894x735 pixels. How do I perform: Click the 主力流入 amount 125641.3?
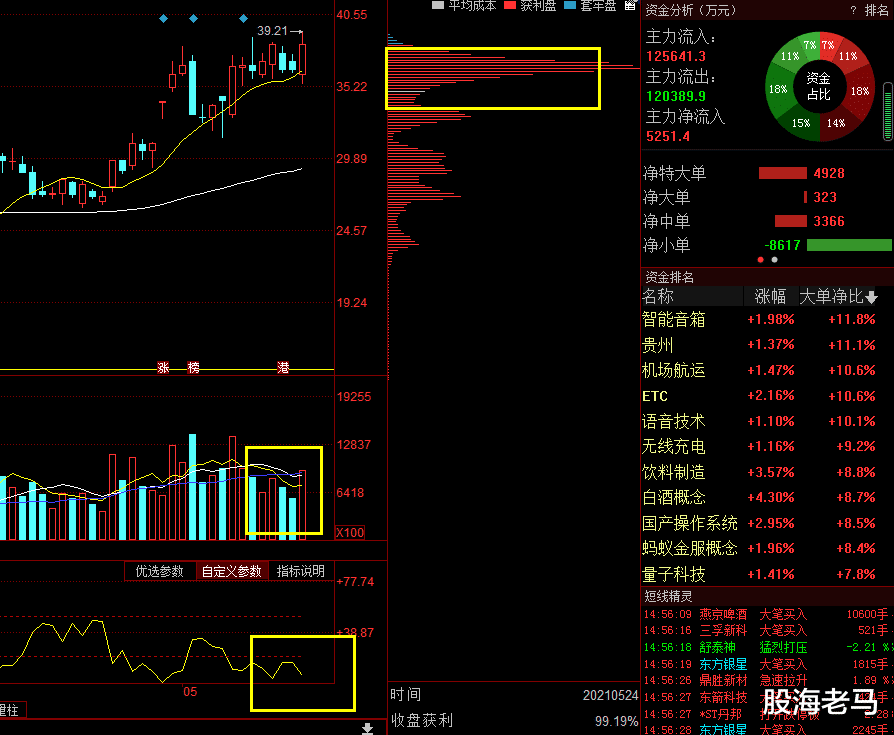click(676, 56)
